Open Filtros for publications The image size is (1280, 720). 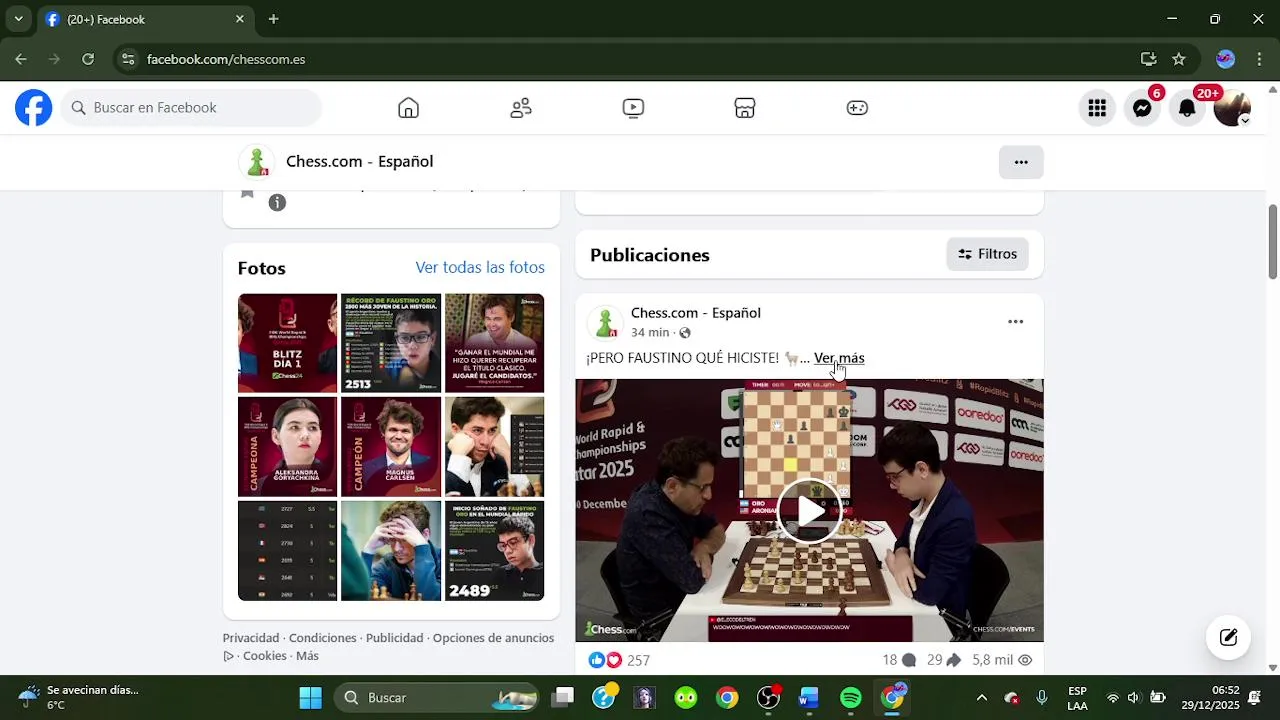987,254
